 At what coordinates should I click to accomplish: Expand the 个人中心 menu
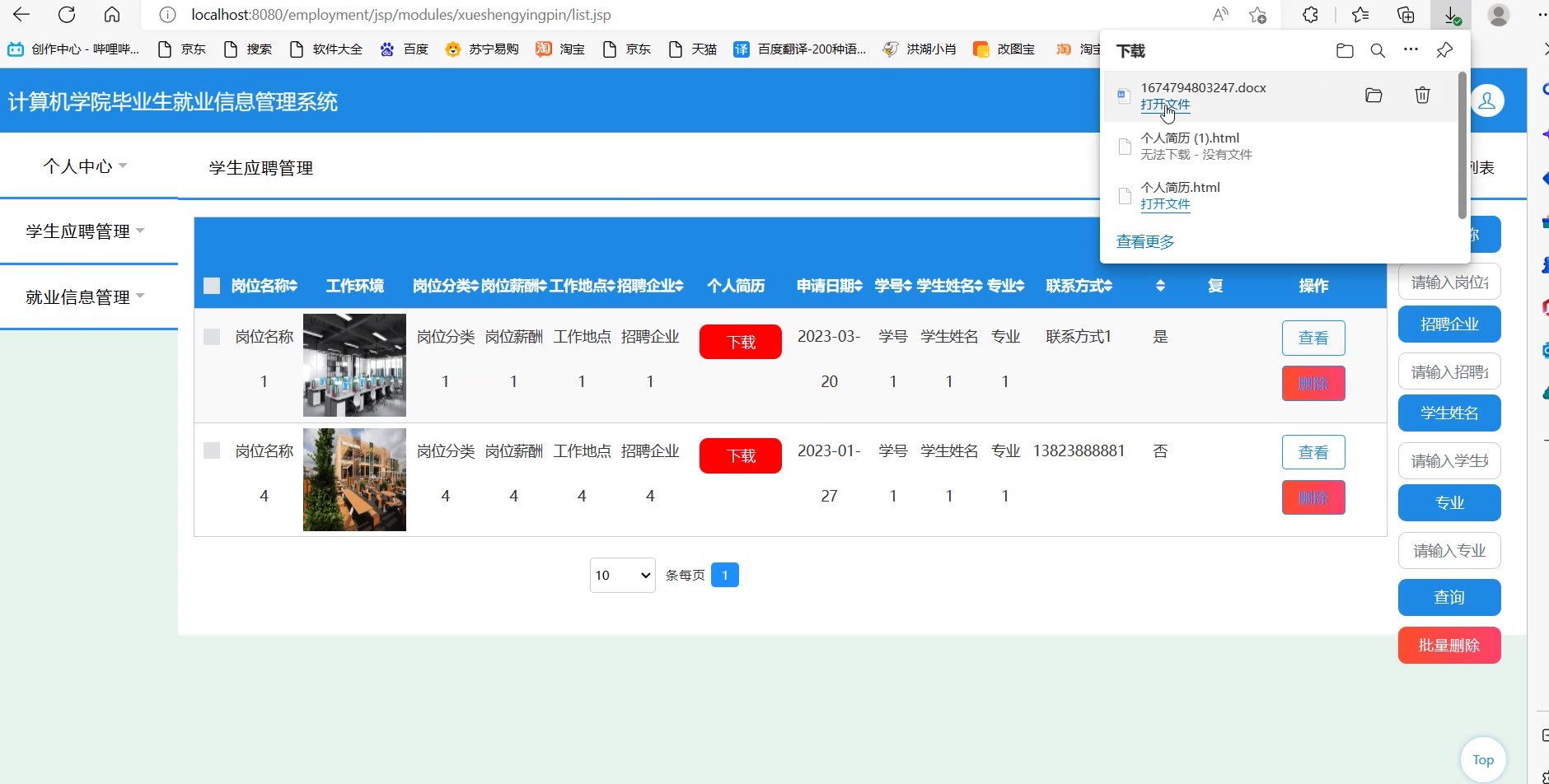click(x=85, y=166)
